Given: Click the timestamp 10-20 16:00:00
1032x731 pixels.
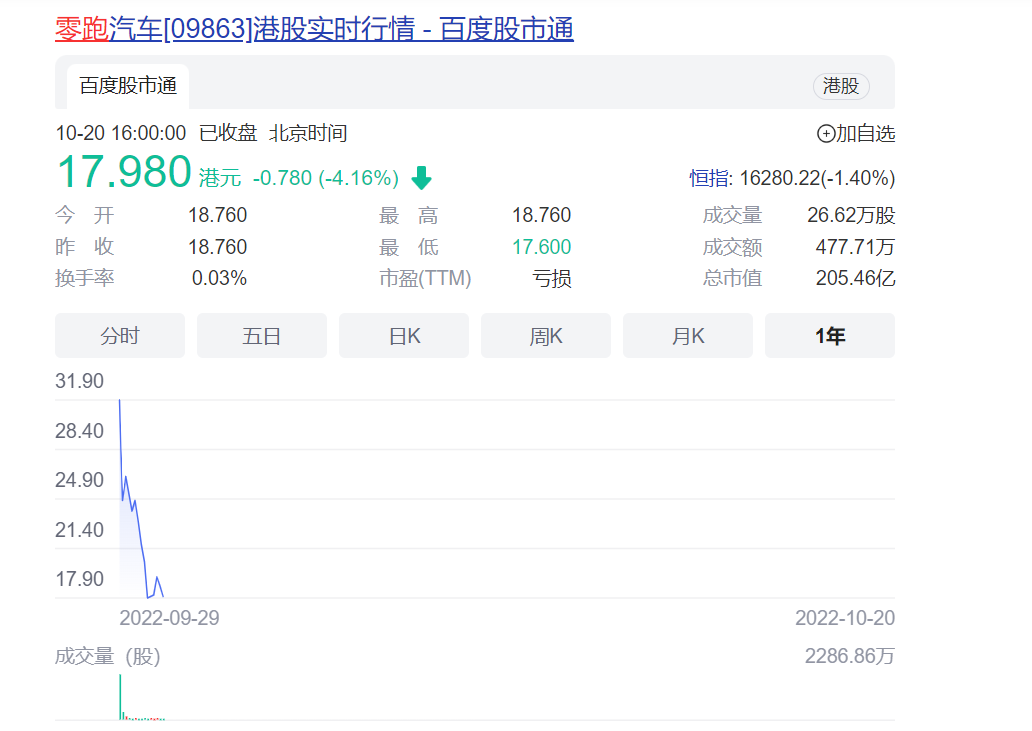Looking at the screenshot, I should tap(120, 134).
